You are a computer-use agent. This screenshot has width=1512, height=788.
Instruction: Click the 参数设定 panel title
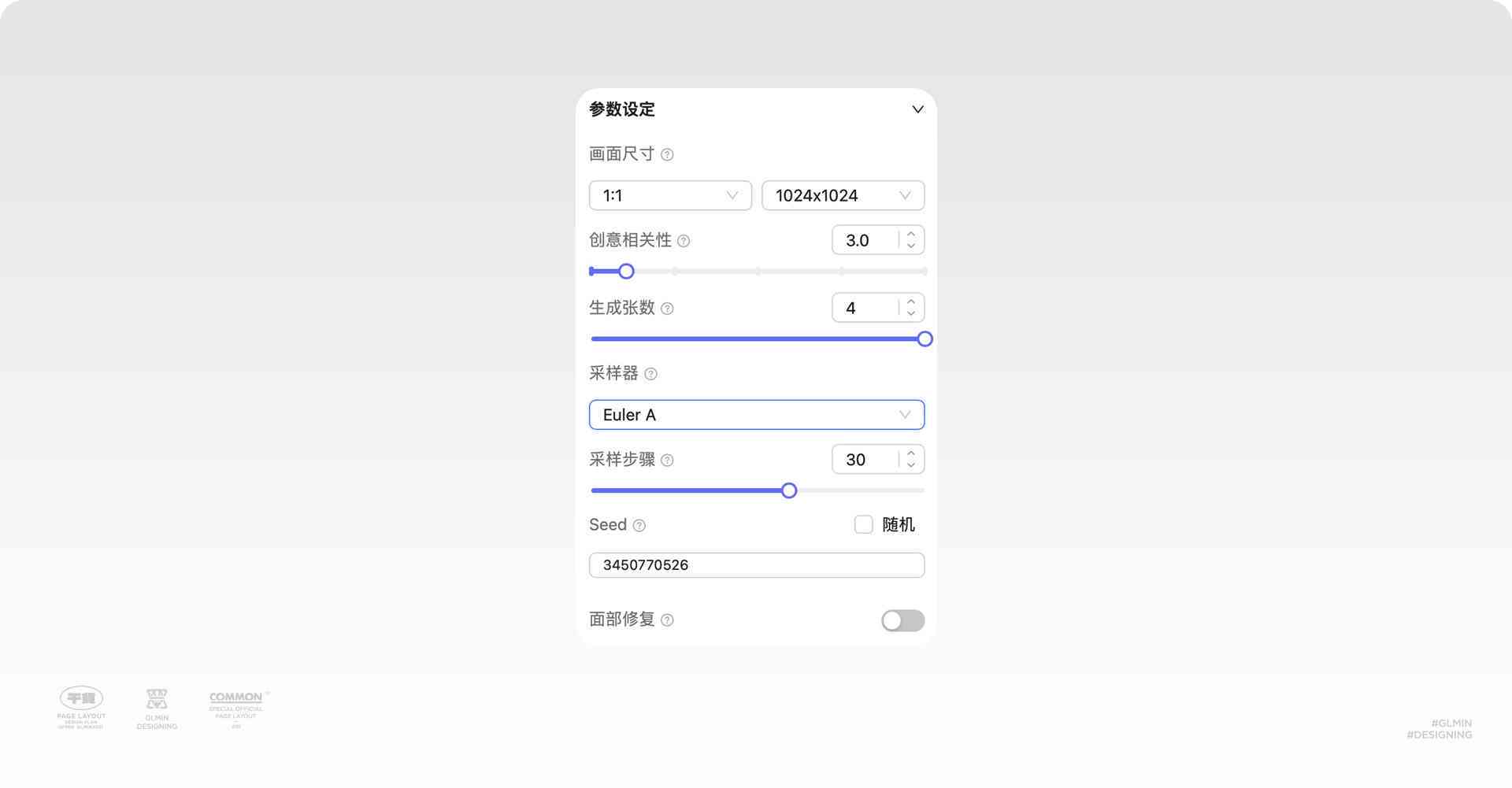click(x=622, y=109)
